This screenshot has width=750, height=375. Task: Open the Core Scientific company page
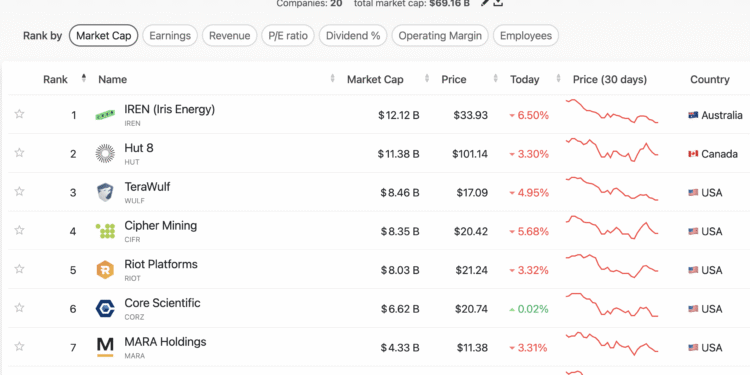[x=162, y=303]
